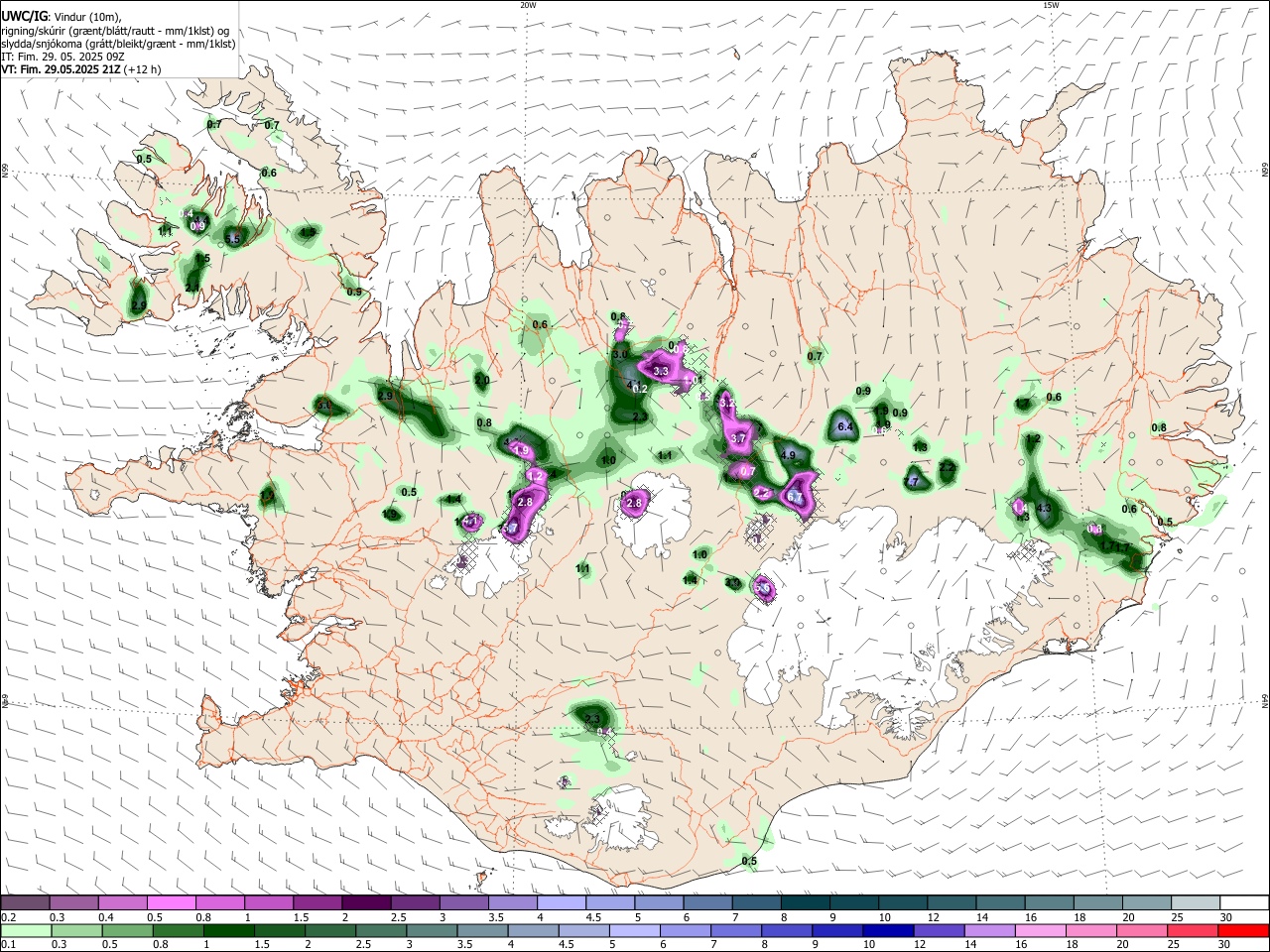
Task: Click the bright red 30 swatch in the lower legend
Action: [1243, 930]
